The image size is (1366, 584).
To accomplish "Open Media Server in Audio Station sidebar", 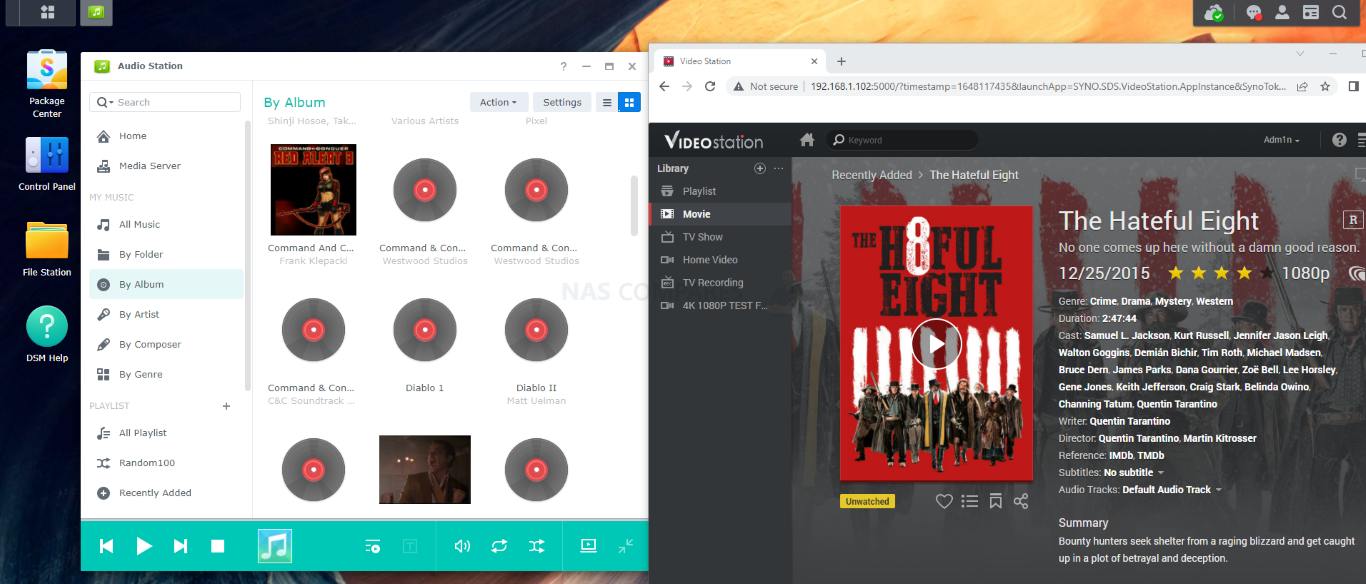I will [x=166, y=166].
